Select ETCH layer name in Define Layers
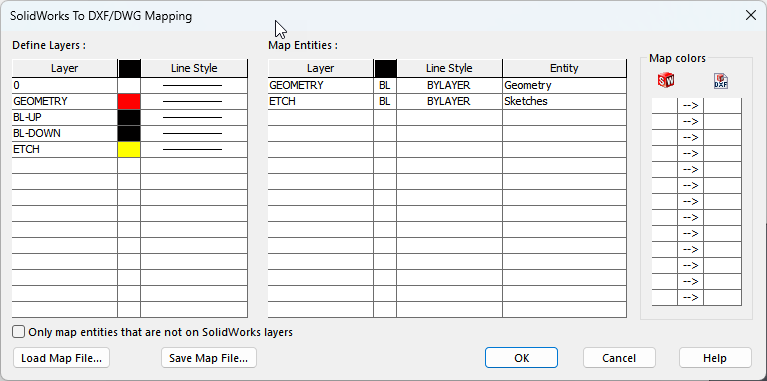Viewport: 767px width, 381px height. 65,150
